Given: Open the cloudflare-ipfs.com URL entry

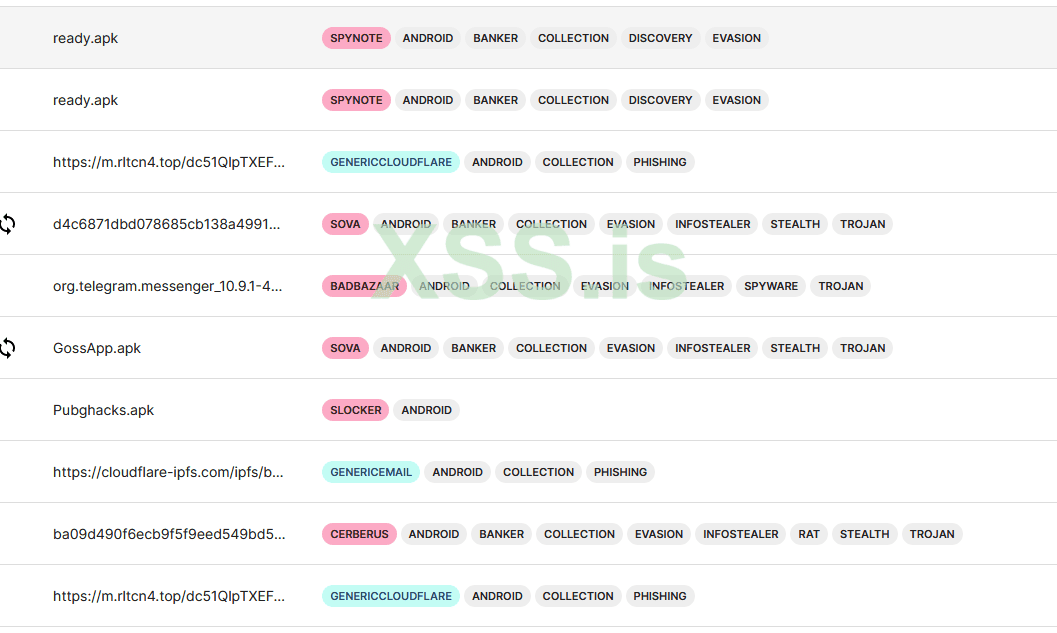Looking at the screenshot, I should [x=168, y=472].
